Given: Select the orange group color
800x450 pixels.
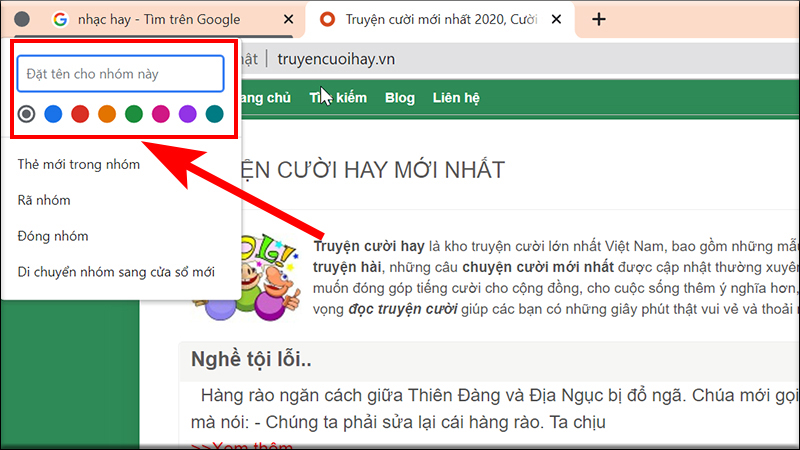Looking at the screenshot, I should pos(107,114).
